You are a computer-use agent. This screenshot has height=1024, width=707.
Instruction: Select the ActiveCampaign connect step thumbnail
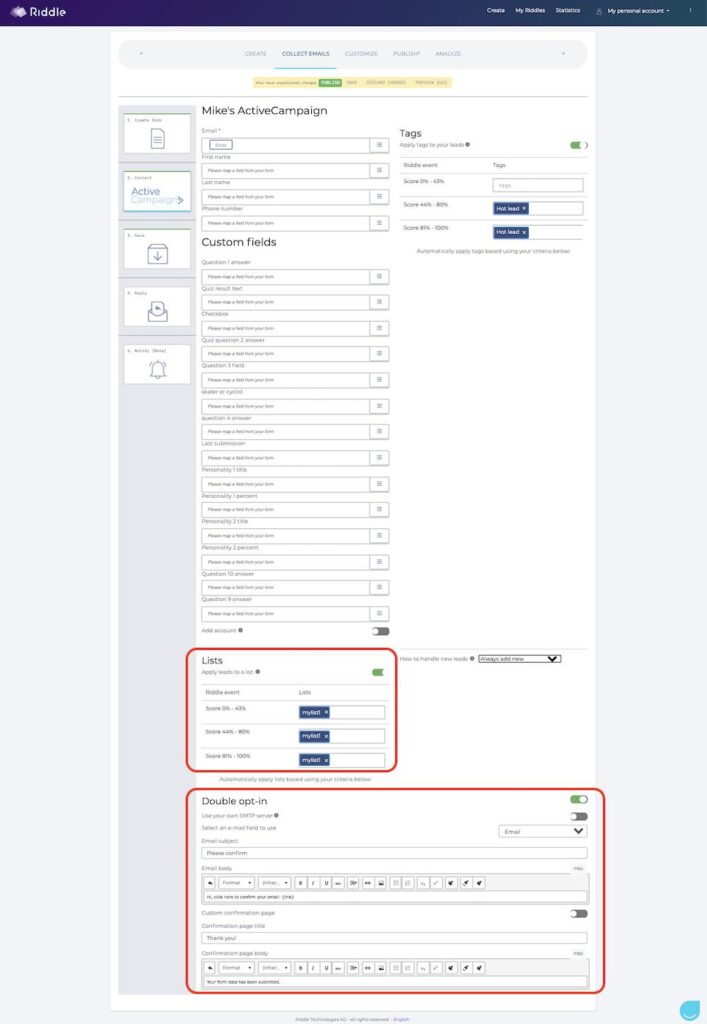click(x=157, y=192)
